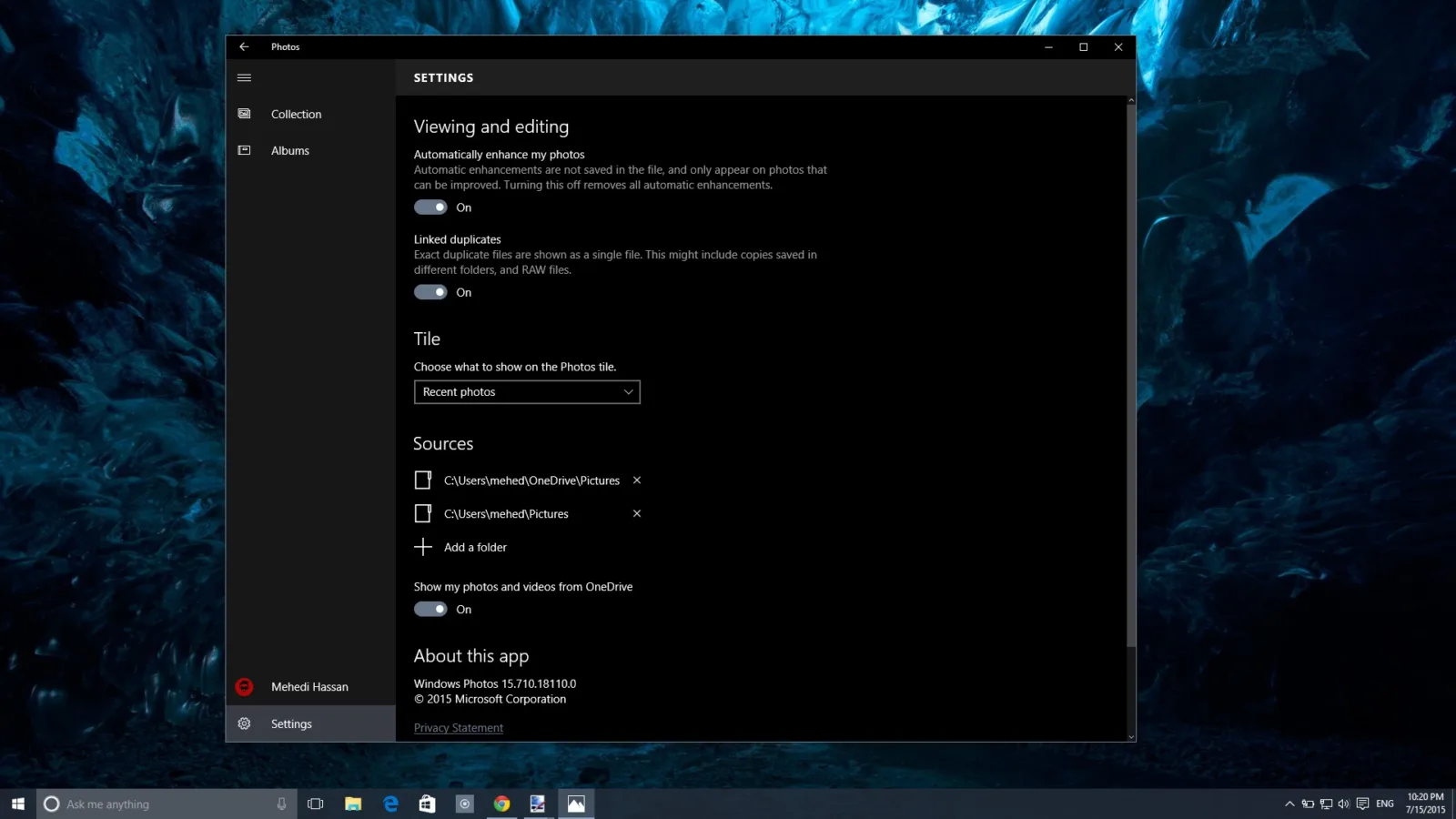
Task: Click the taskbar icon right of Chrome
Action: click(539, 804)
